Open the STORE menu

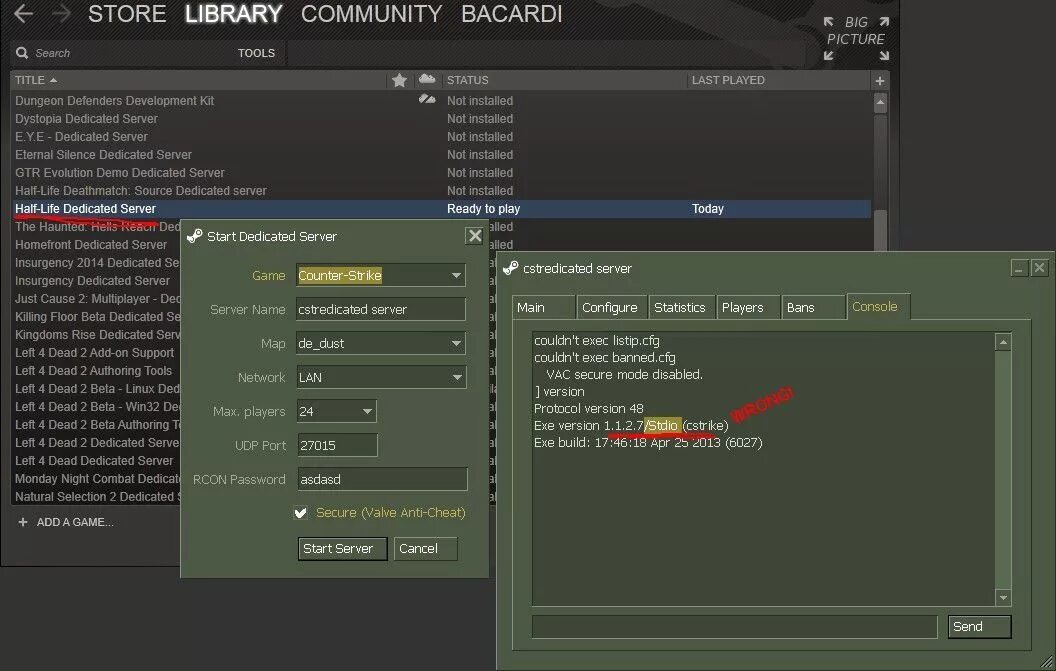[127, 13]
